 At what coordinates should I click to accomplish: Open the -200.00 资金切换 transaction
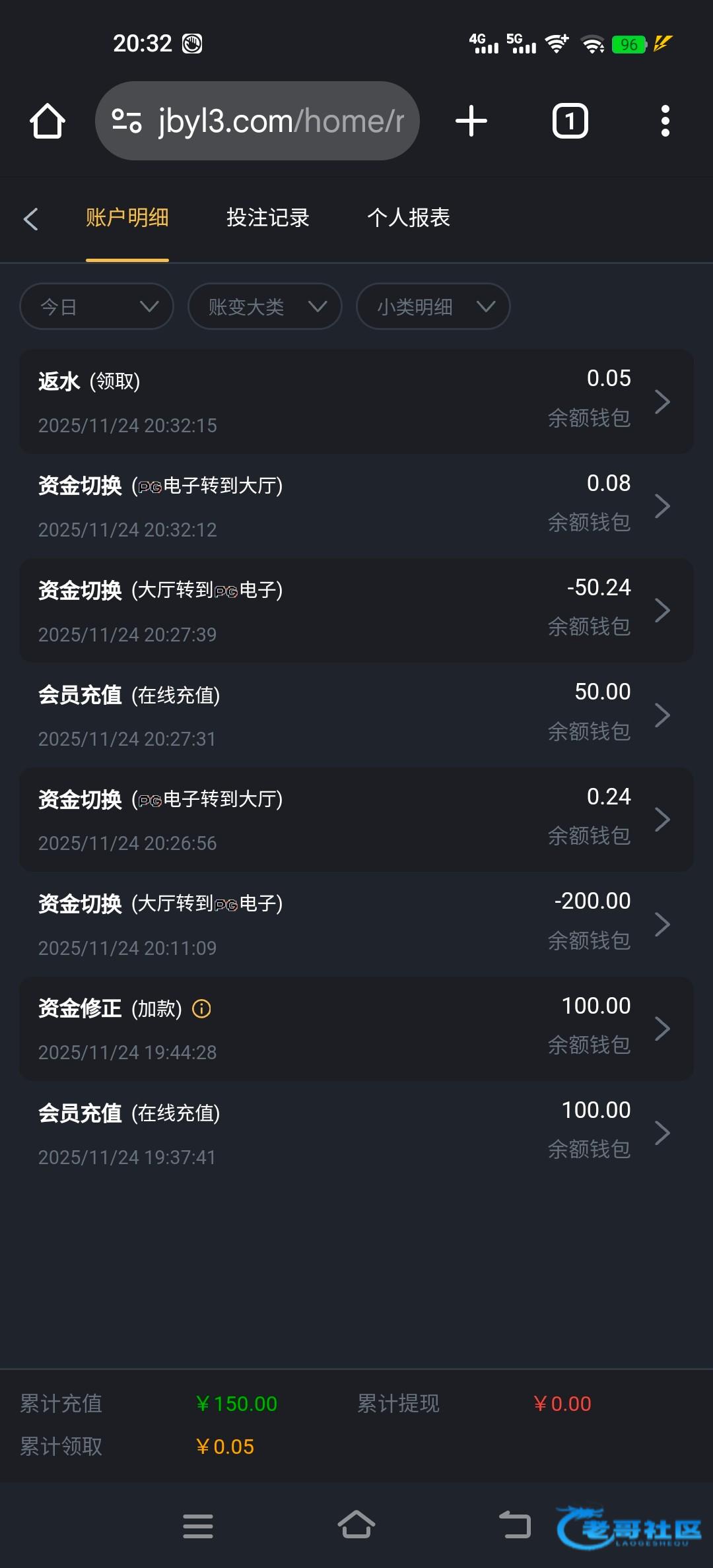click(x=356, y=924)
